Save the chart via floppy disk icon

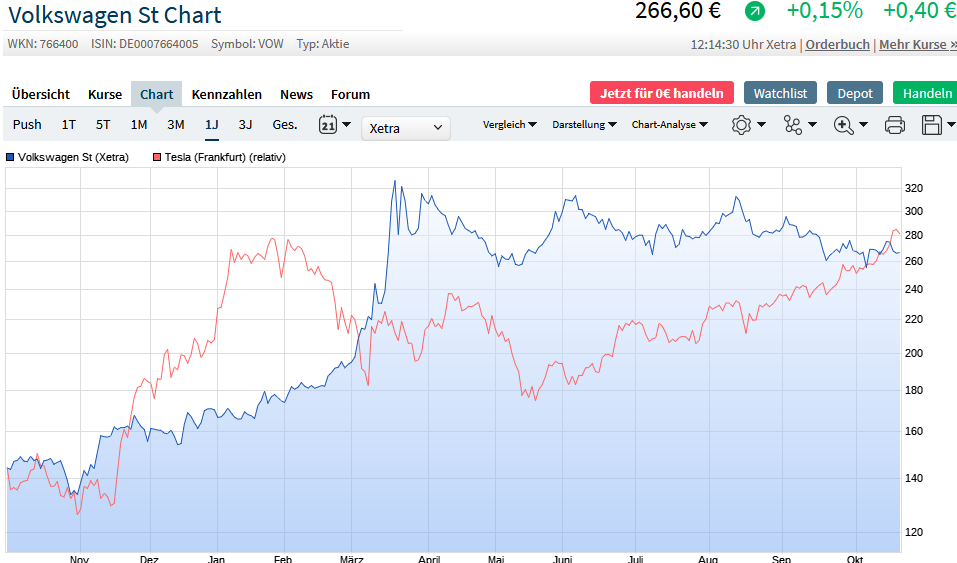pyautogui.click(x=931, y=125)
